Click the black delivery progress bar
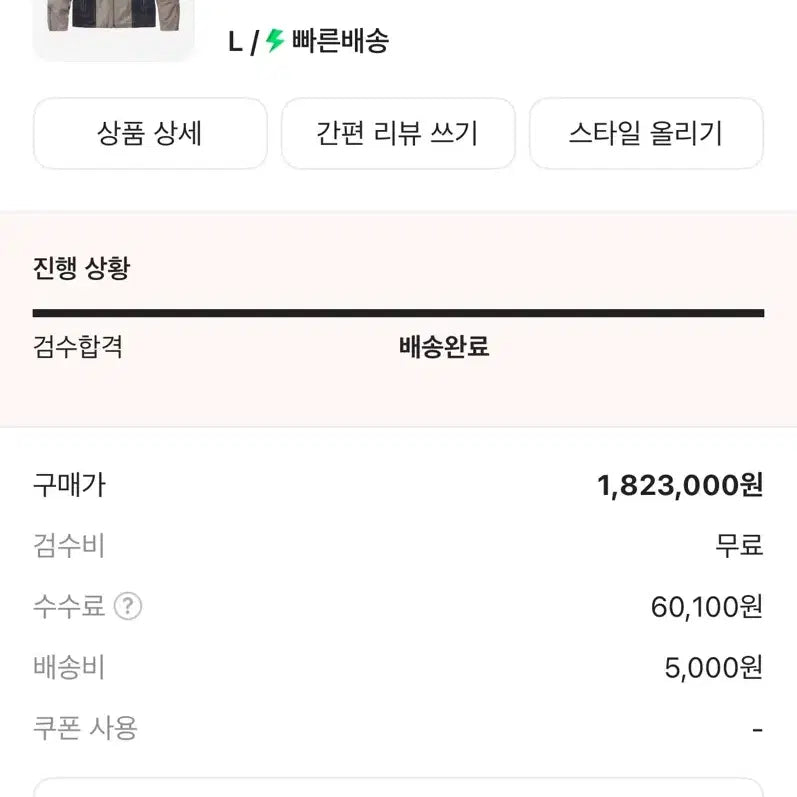This screenshot has height=797, width=797. (x=398, y=313)
